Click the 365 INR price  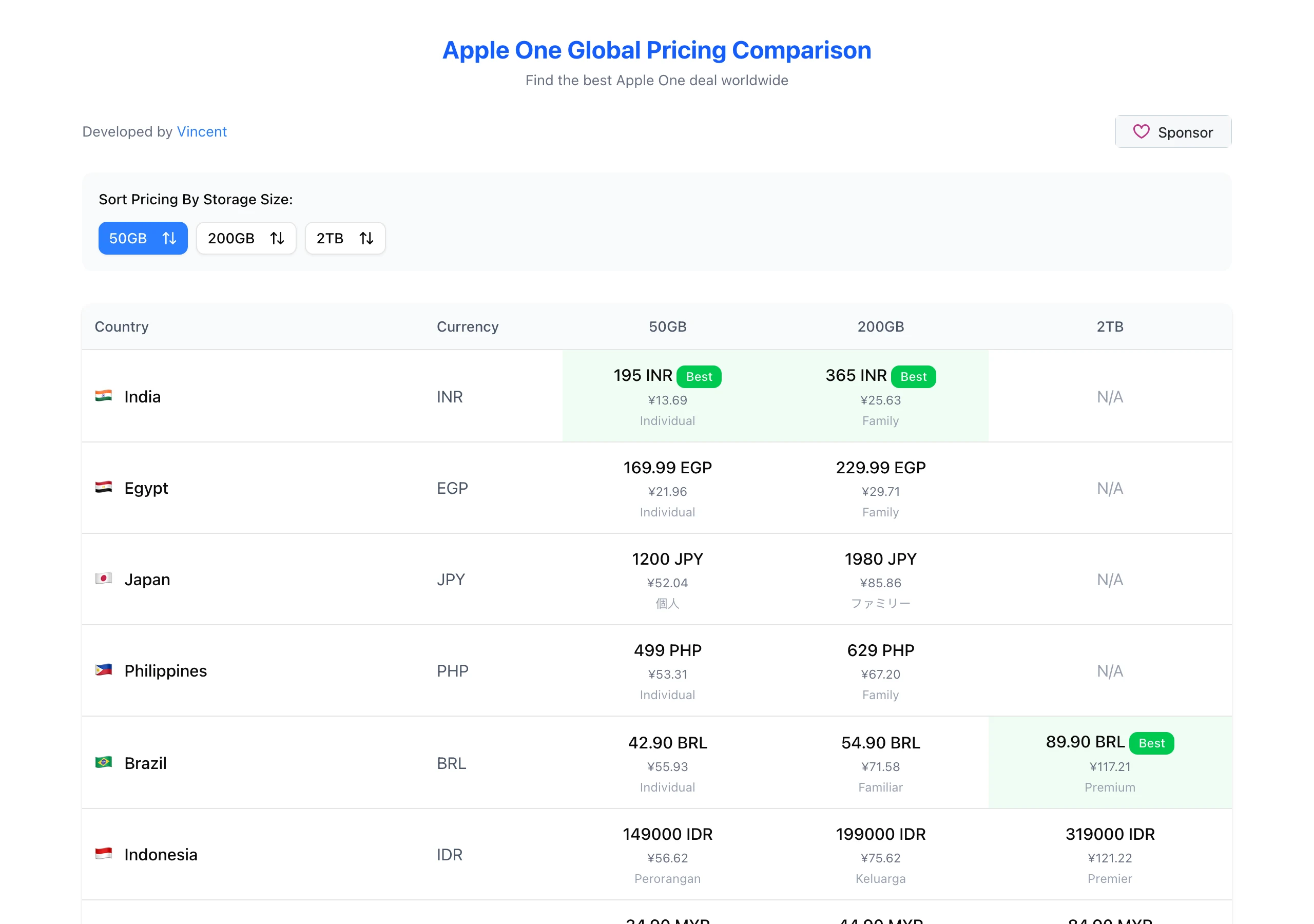click(x=856, y=376)
